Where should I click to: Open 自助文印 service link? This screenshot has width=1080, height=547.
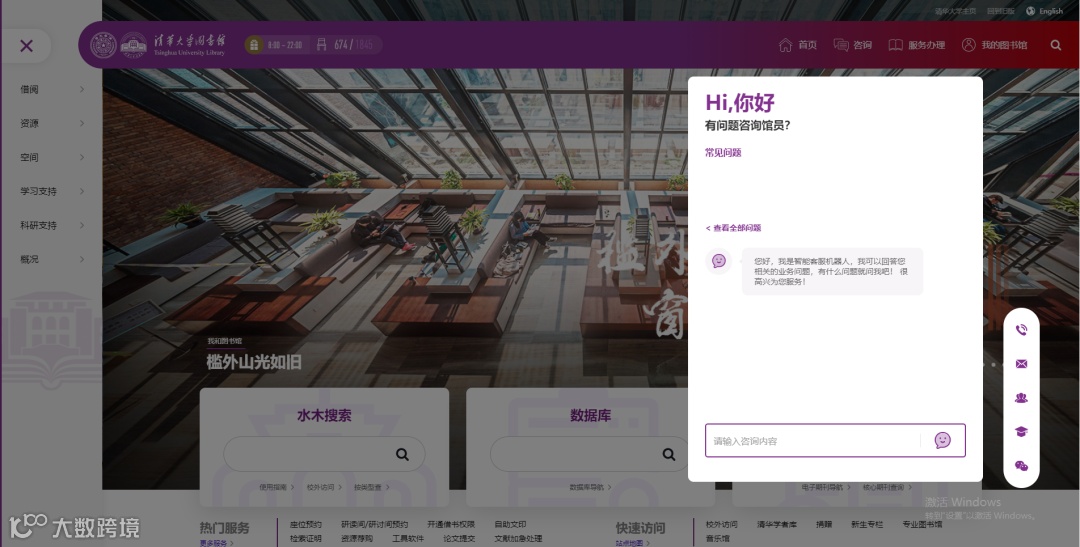pos(510,524)
